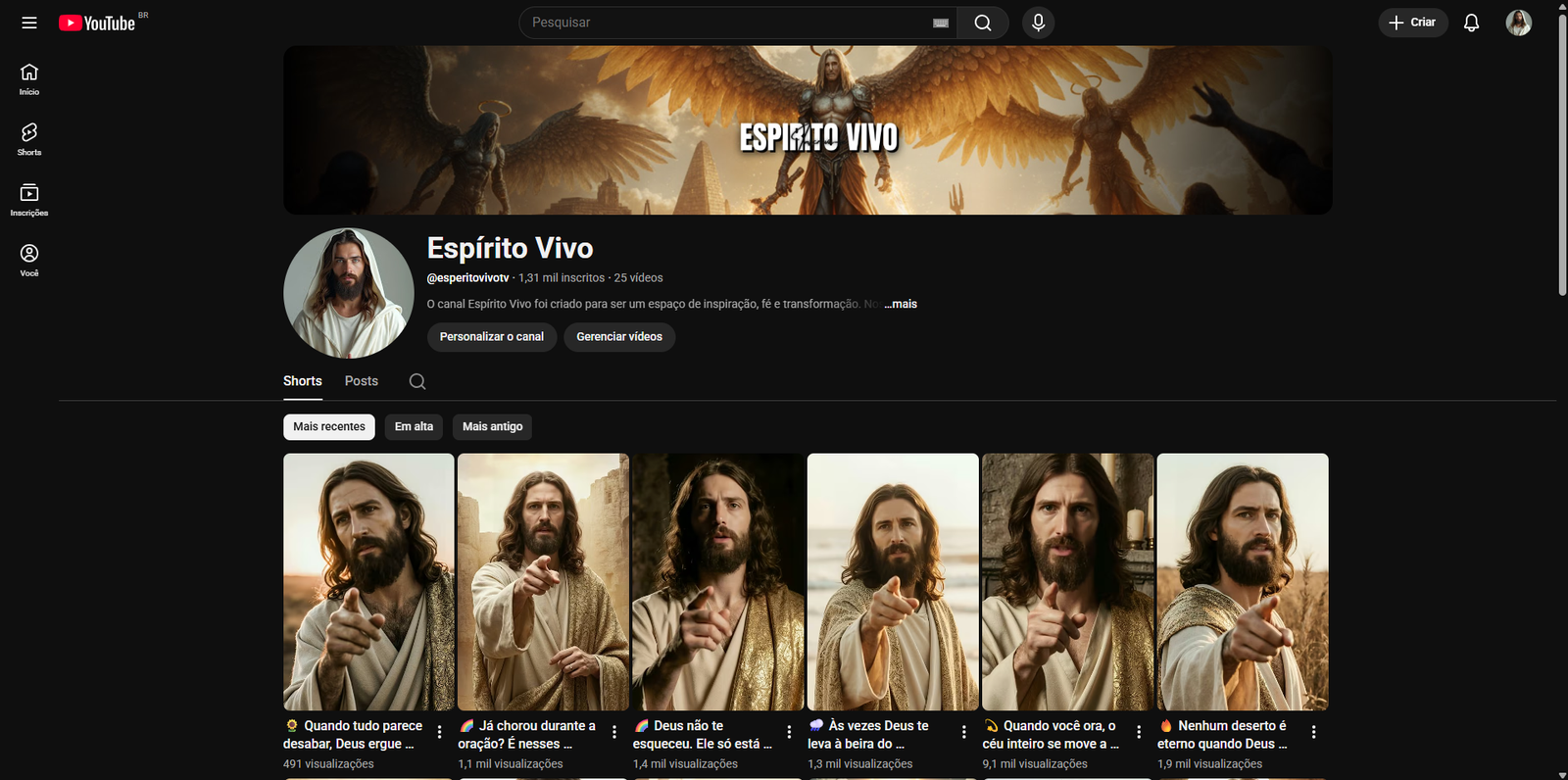
Task: Play the "Deus não te esqueceu" short thumbnail
Action: 718,582
